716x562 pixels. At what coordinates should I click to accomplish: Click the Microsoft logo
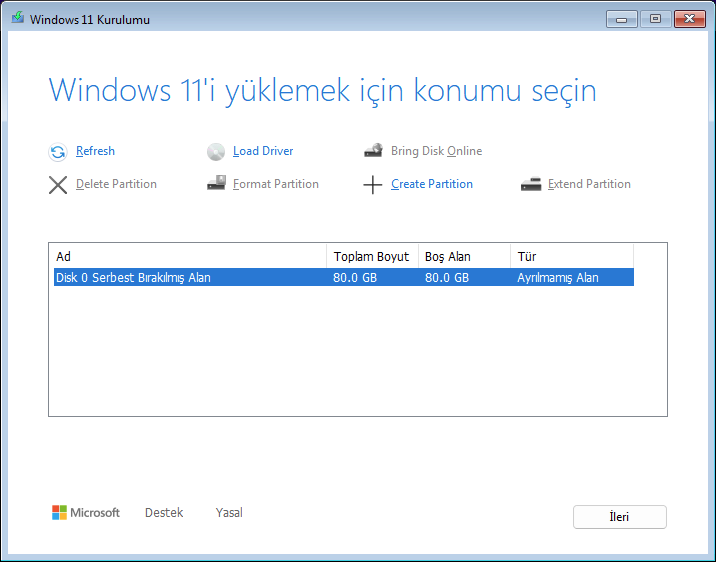pyautogui.click(x=86, y=513)
